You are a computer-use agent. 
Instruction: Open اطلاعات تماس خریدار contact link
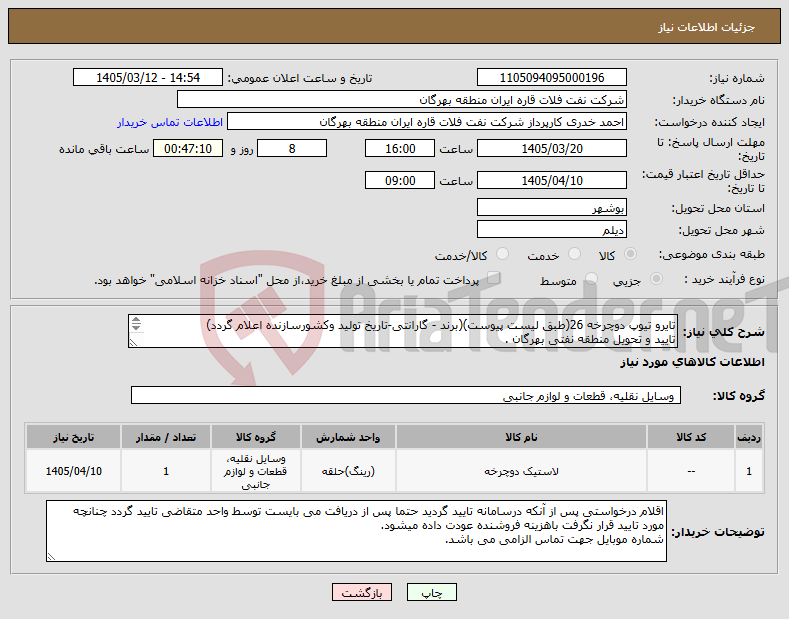pyautogui.click(x=170, y=122)
